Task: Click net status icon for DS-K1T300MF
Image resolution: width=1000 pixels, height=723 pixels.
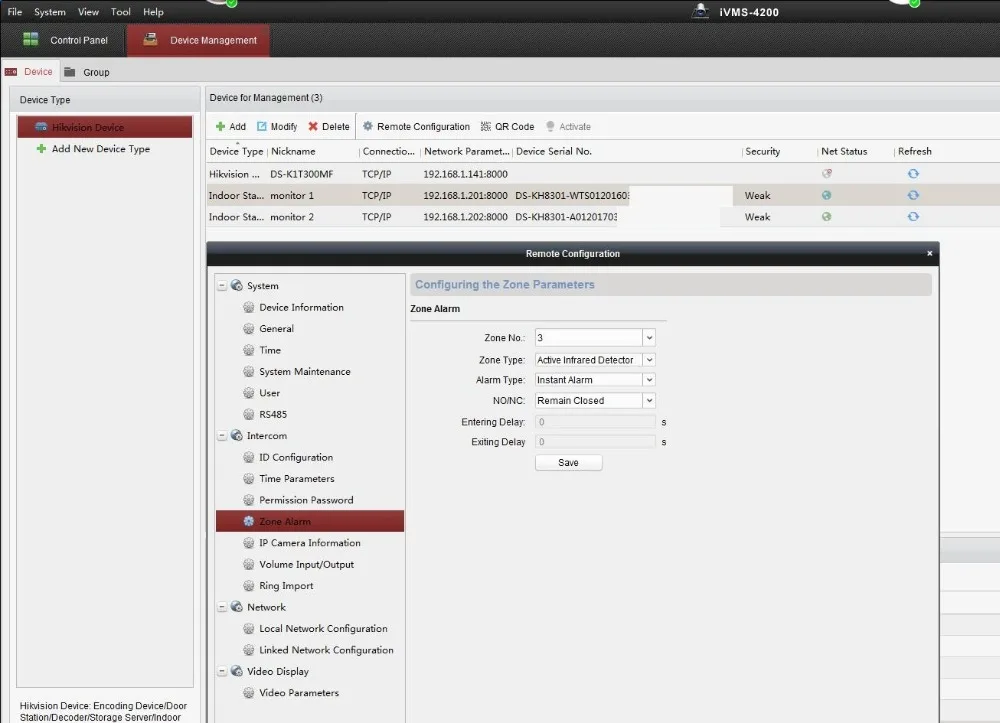Action: click(x=827, y=173)
